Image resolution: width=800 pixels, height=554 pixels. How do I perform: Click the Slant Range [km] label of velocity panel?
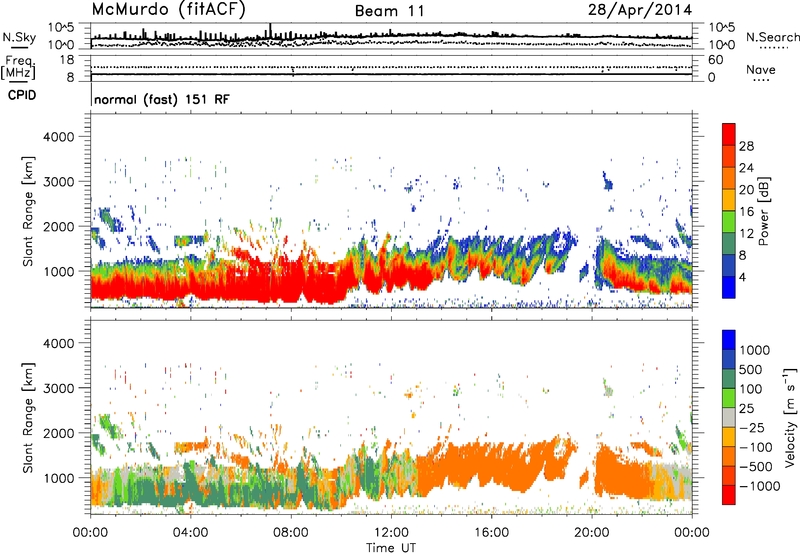click(28, 417)
